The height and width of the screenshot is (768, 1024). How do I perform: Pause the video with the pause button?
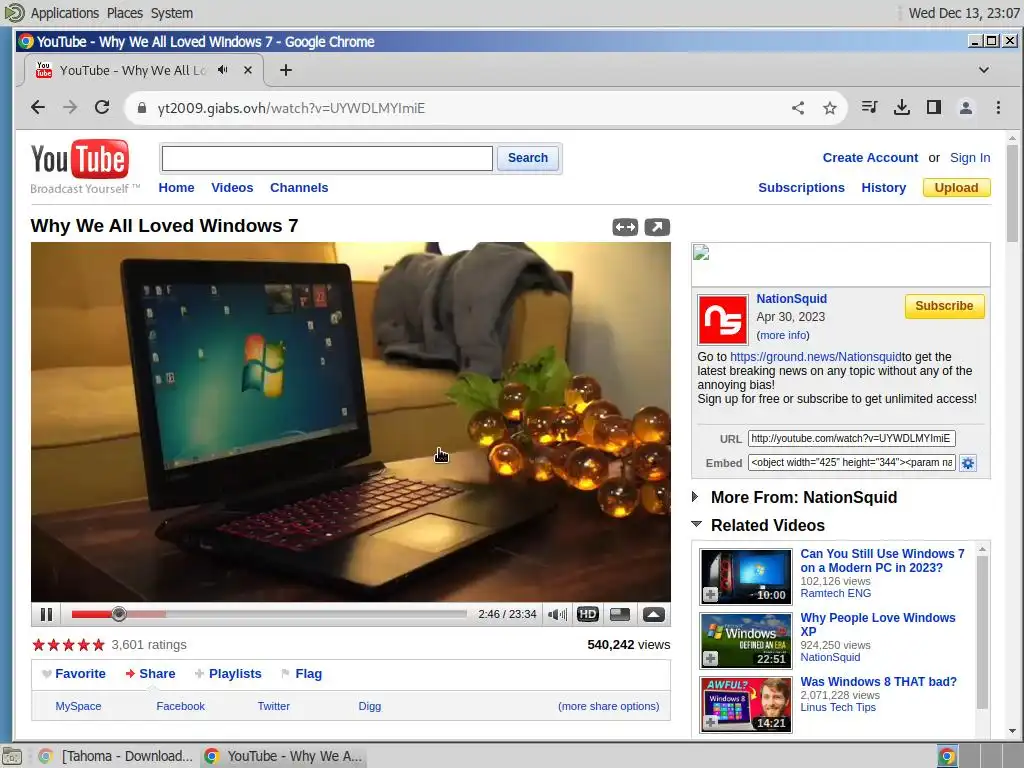pyautogui.click(x=46, y=615)
